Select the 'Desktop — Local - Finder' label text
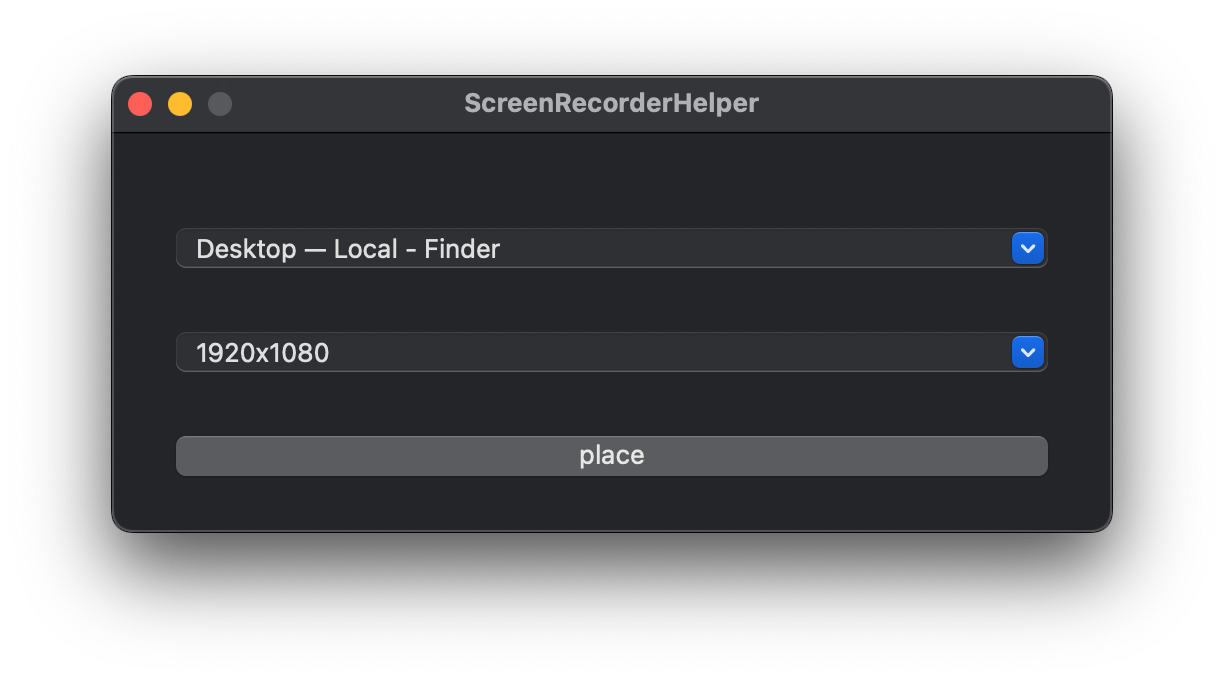1224x680 pixels. click(x=348, y=249)
